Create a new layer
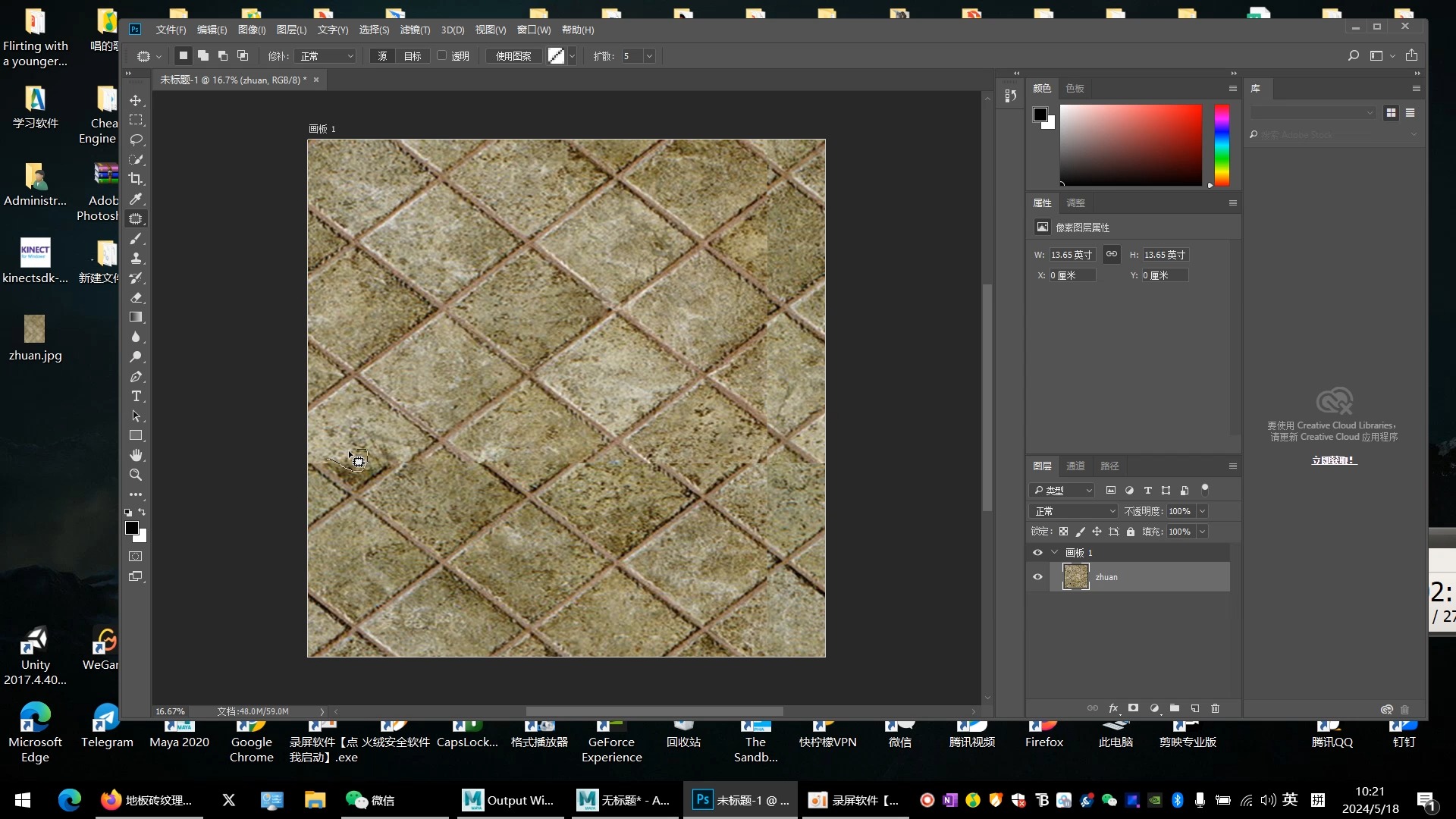The width and height of the screenshot is (1456, 819). (x=1195, y=708)
